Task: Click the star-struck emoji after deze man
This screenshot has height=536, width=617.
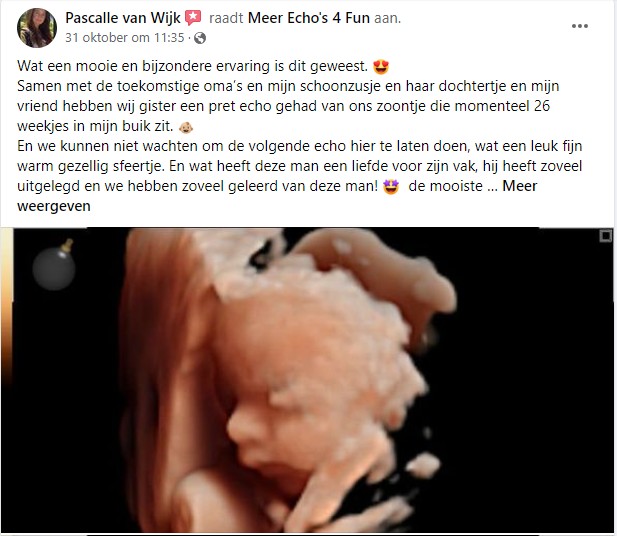Action: click(391, 187)
